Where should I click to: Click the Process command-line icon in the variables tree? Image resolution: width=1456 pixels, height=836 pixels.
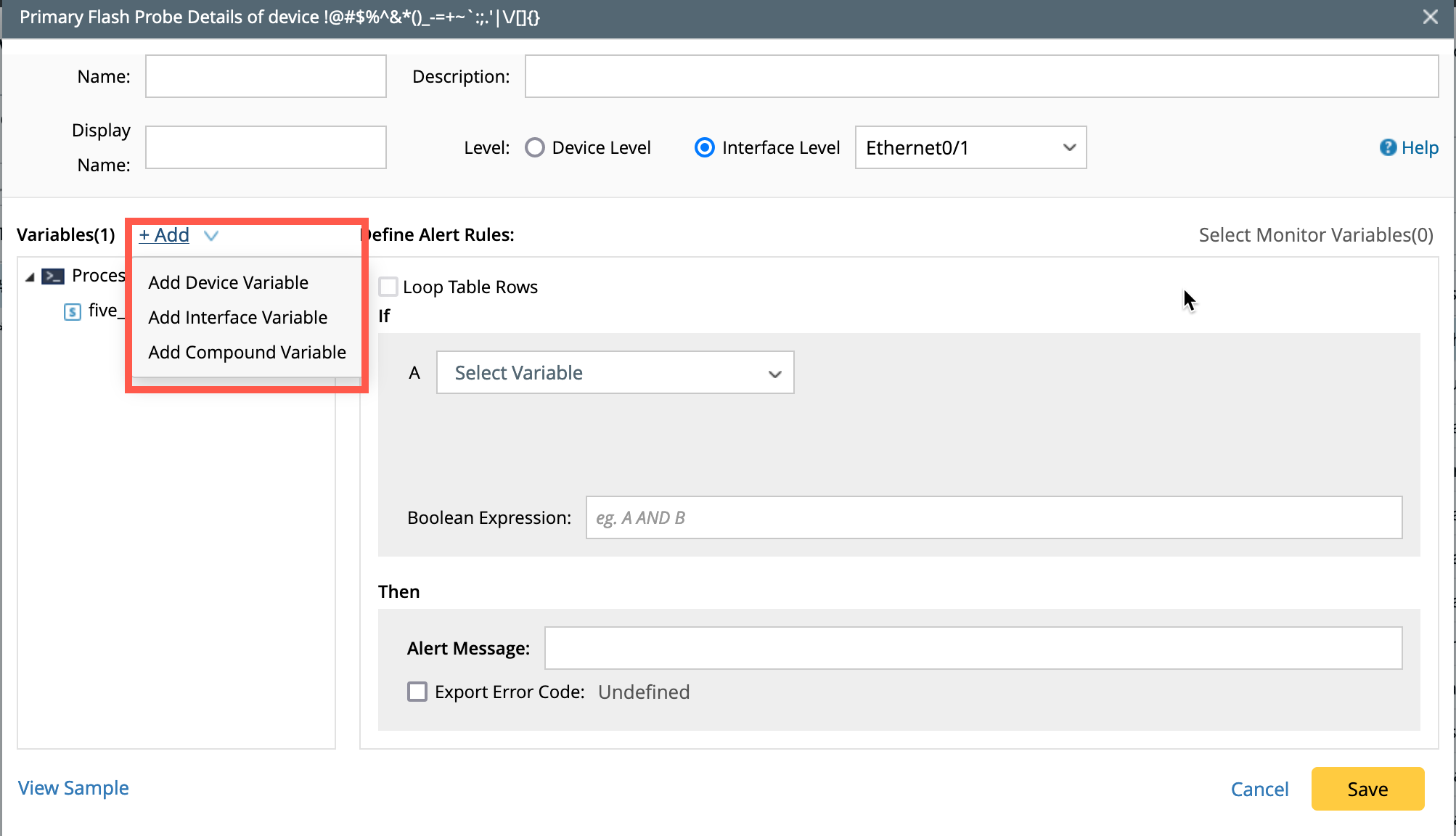(x=53, y=276)
